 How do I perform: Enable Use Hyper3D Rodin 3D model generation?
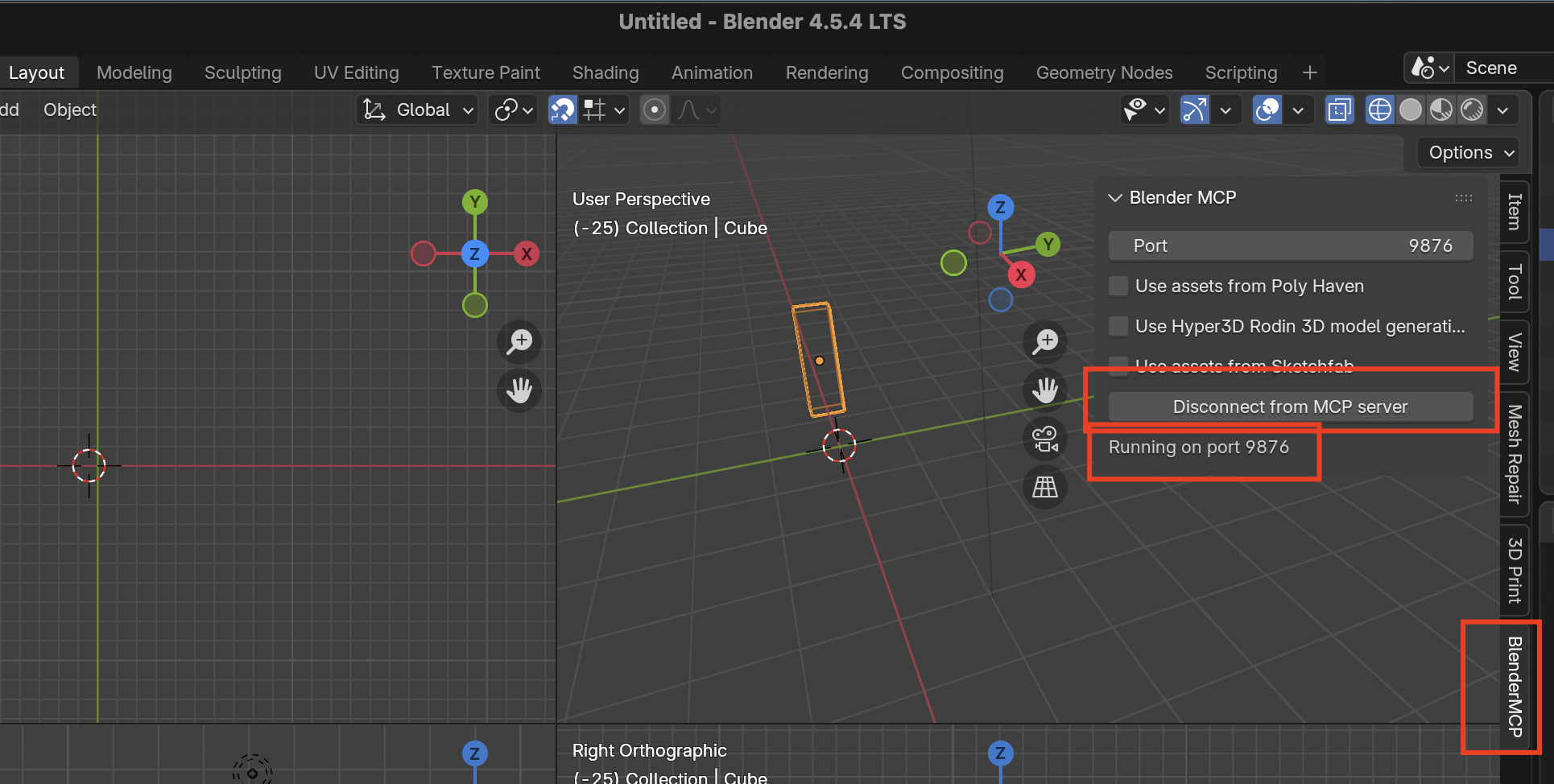(1118, 326)
